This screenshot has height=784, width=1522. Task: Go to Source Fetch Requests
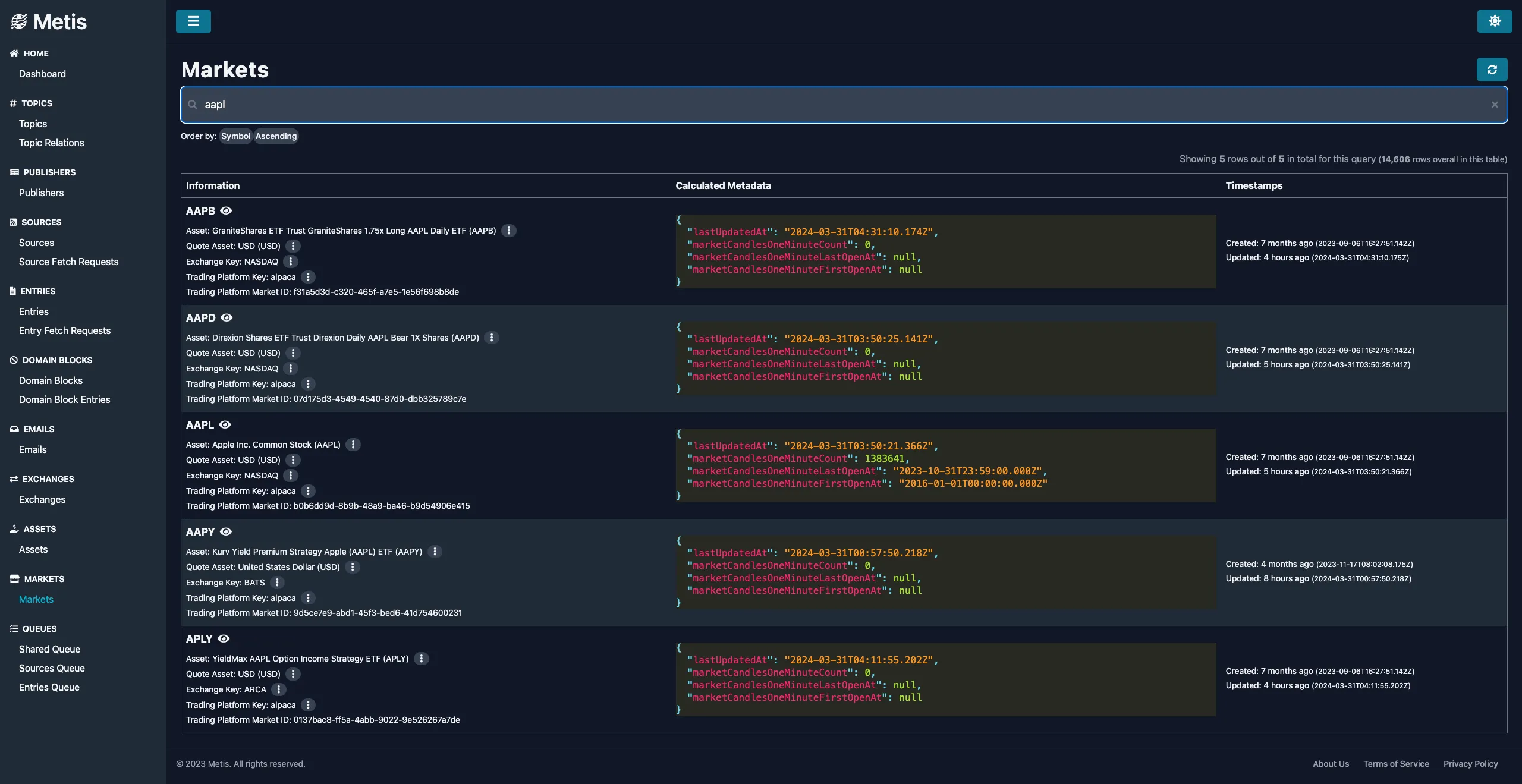68,262
